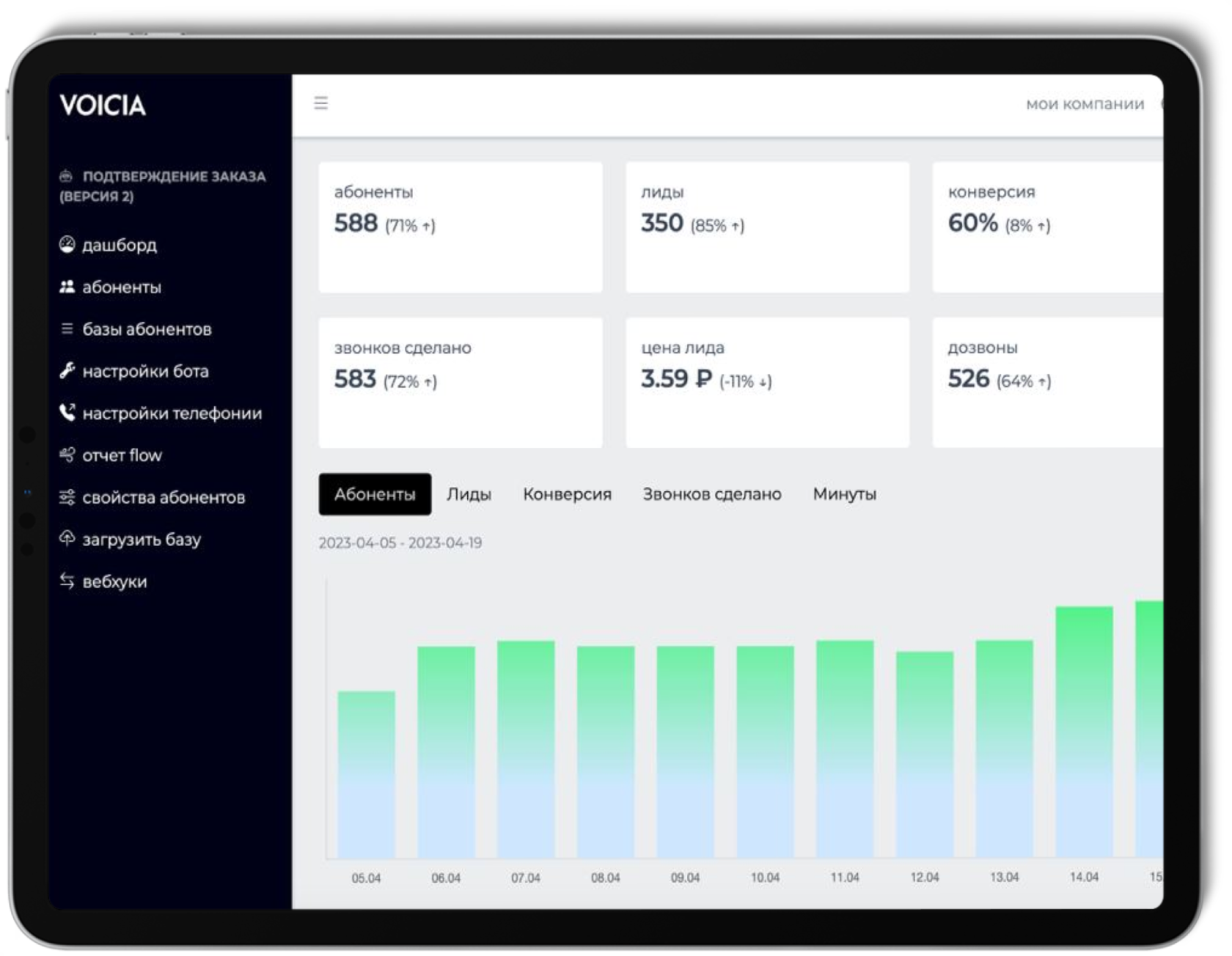The height and width of the screenshot is (956, 1232).
Task: Click the date range 2023-04-05 - 2023-04-19
Action: point(400,543)
